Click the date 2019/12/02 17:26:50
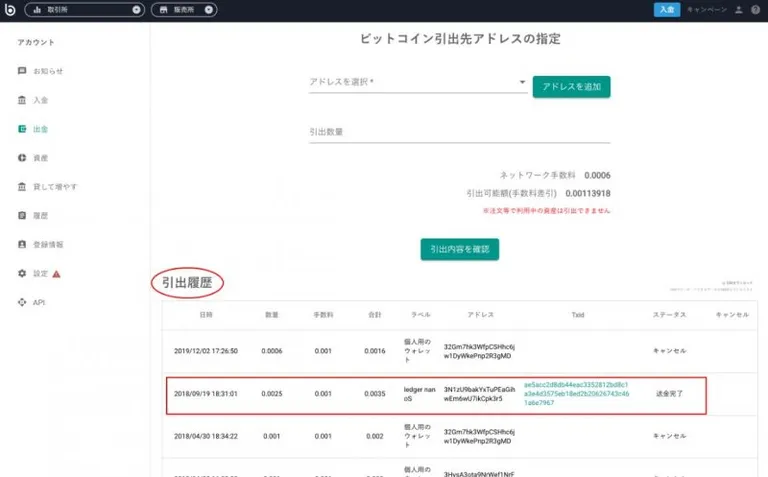The image size is (768, 477). 206,351
